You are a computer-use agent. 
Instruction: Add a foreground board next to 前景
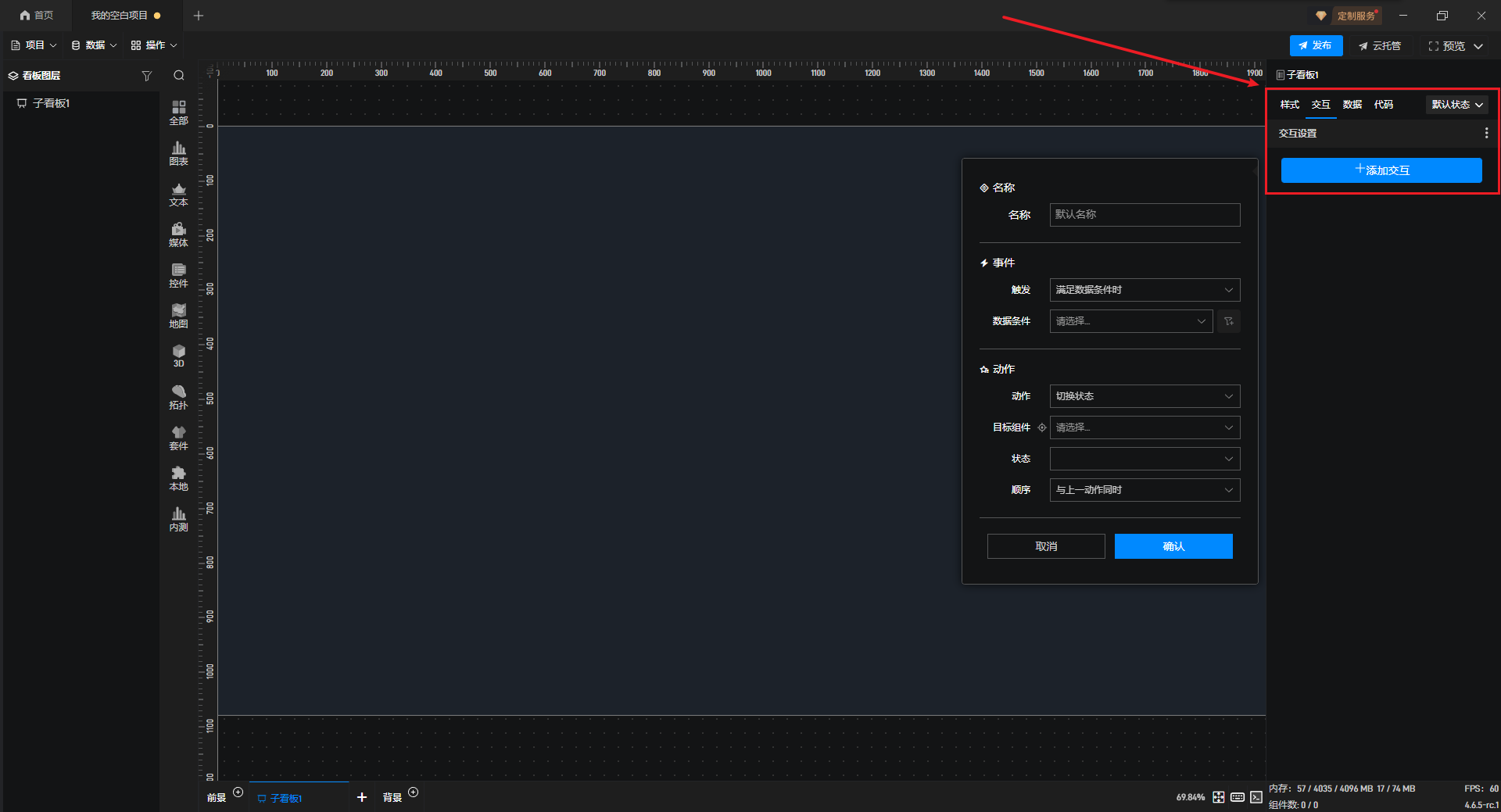238,792
